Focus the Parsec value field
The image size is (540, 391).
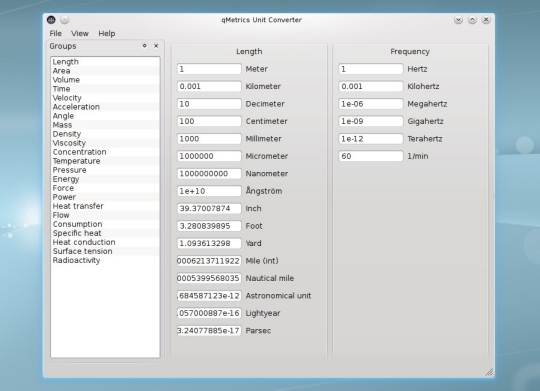pos(209,331)
